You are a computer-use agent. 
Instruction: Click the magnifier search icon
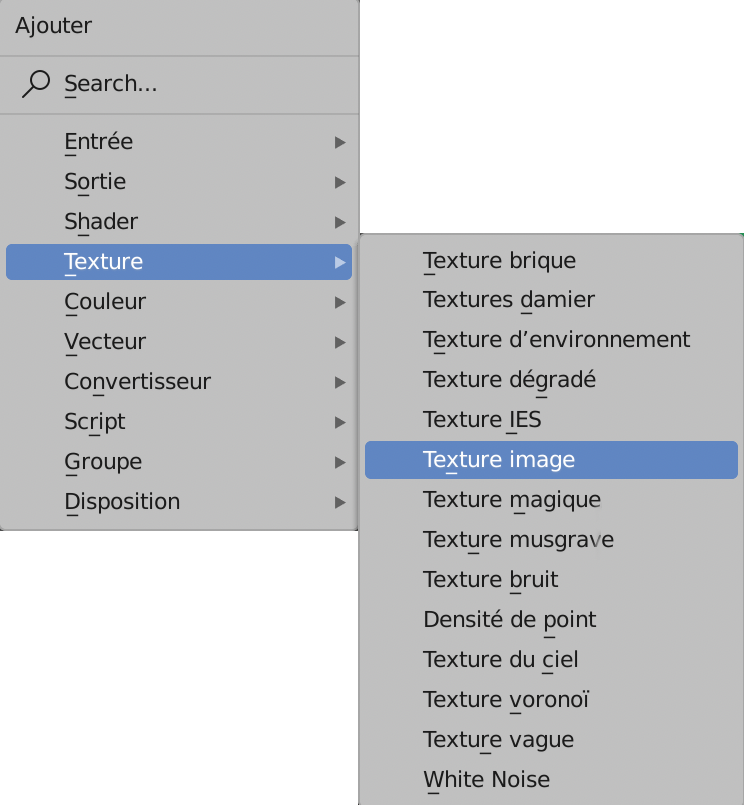(x=36, y=84)
